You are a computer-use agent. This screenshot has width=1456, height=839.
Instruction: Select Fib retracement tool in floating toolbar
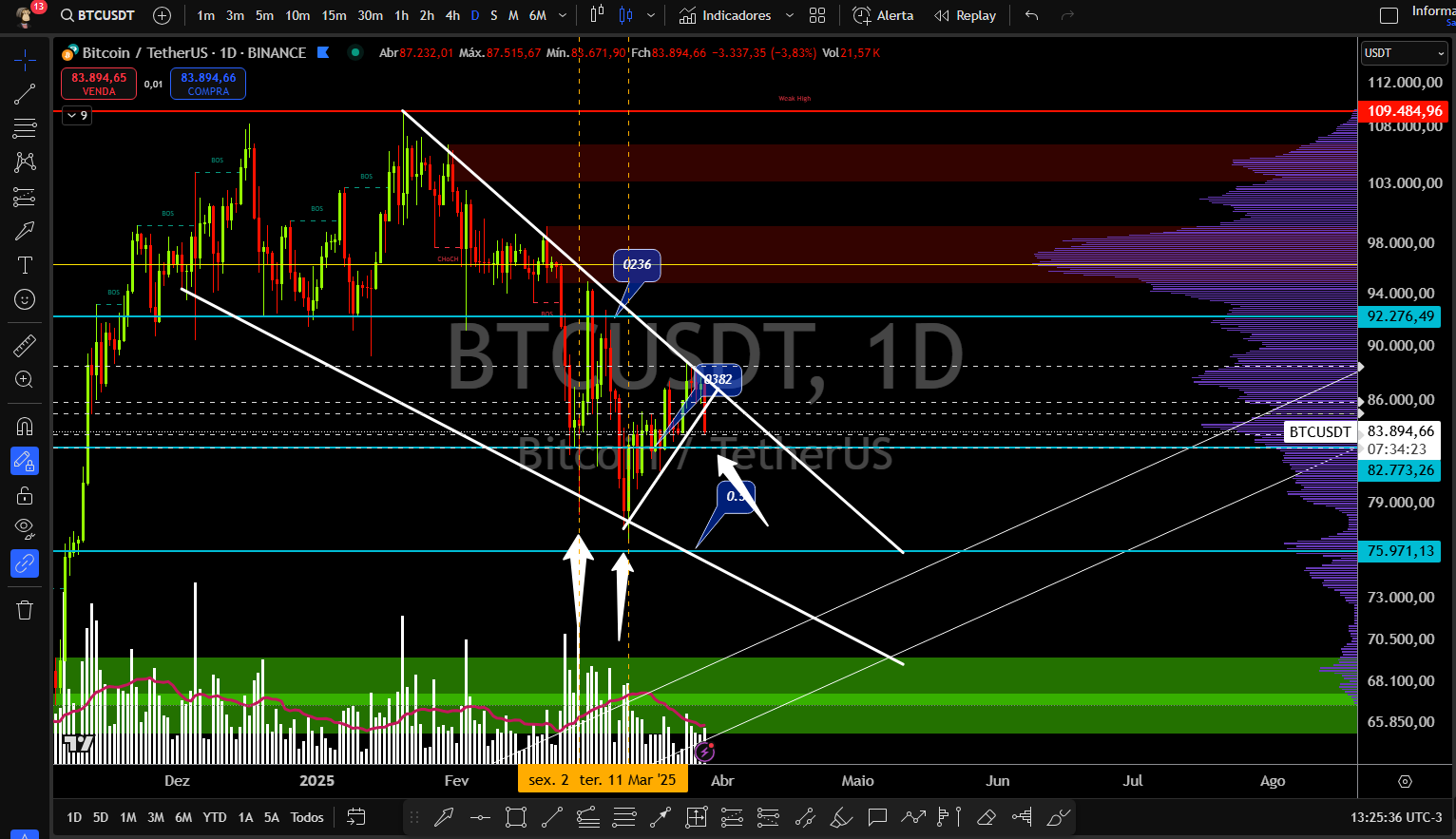pyautogui.click(x=624, y=817)
